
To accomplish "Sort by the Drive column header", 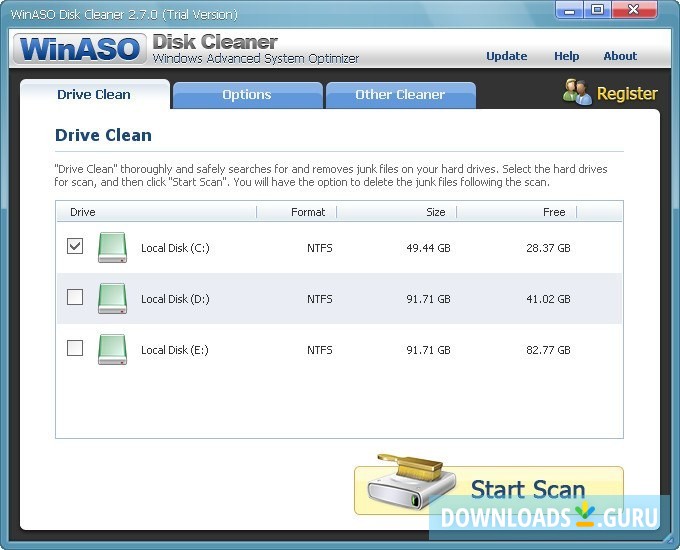I will pyautogui.click(x=157, y=212).
